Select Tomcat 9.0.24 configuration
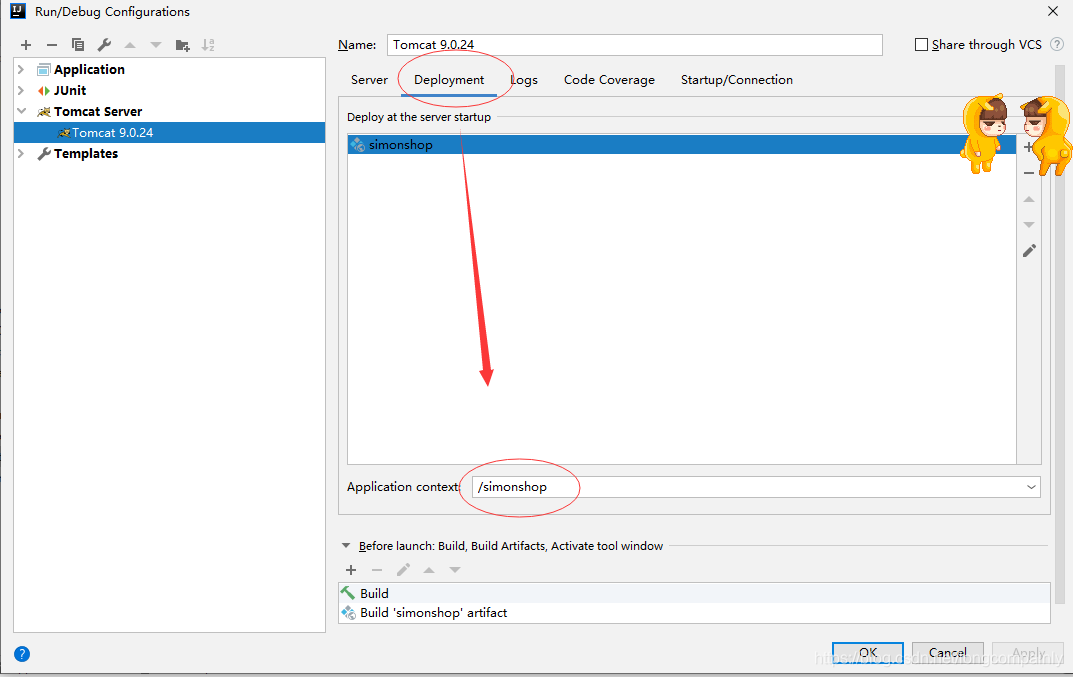This screenshot has width=1073, height=677. click(x=169, y=133)
